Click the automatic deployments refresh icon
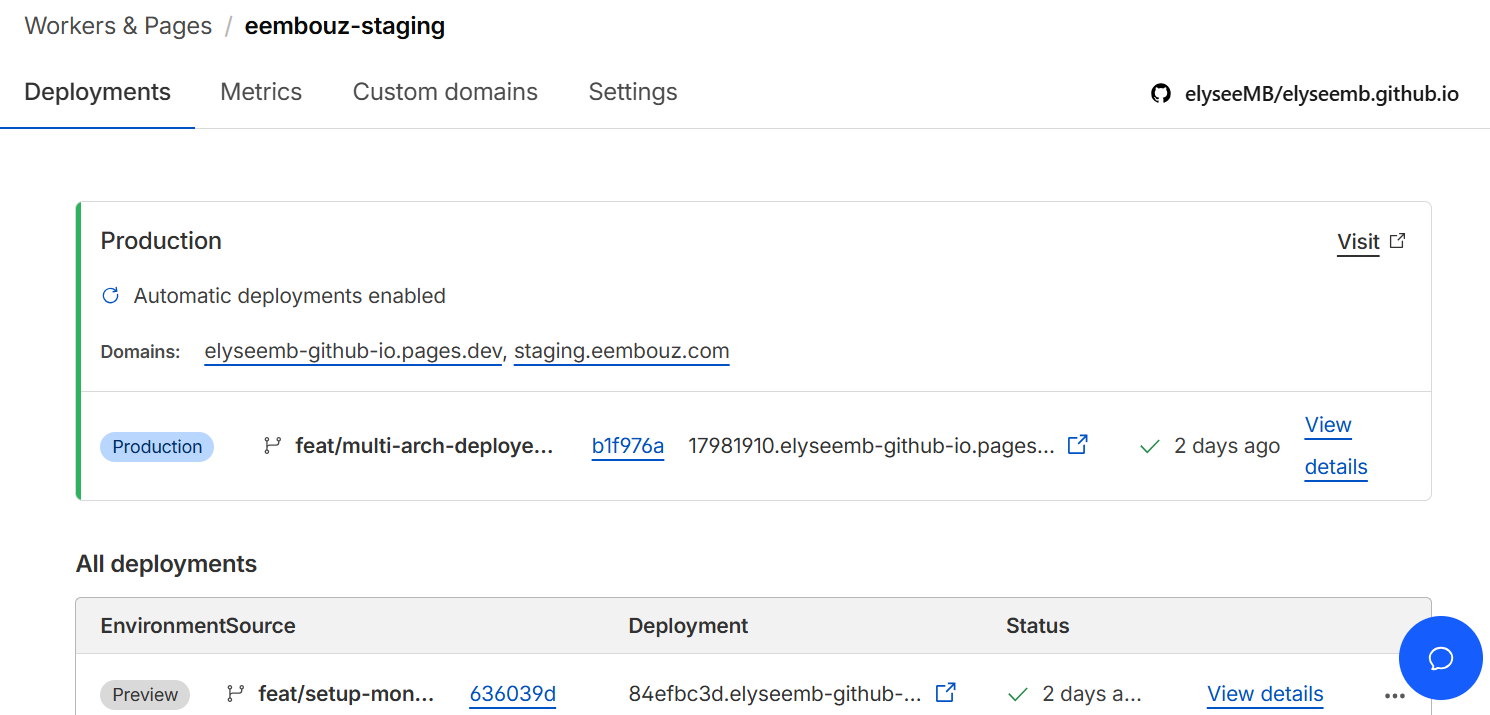The width and height of the screenshot is (1490, 715). (x=111, y=296)
